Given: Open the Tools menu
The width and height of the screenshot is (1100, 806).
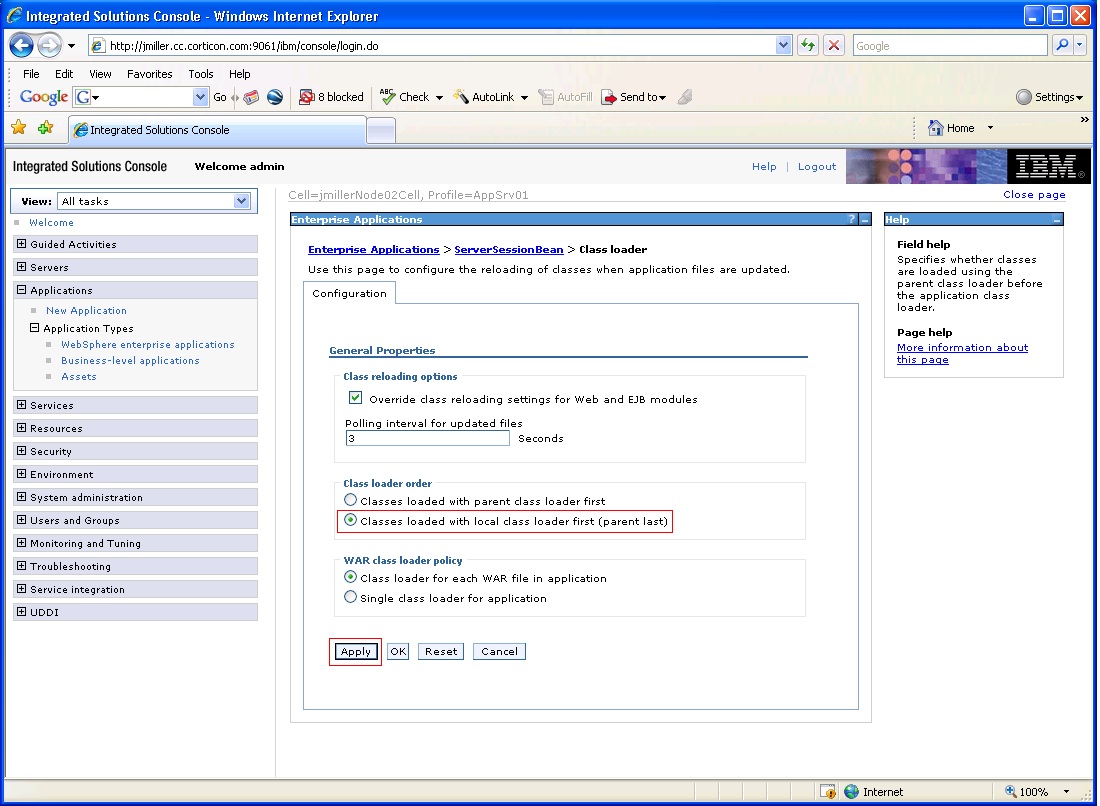Looking at the screenshot, I should pyautogui.click(x=201, y=74).
